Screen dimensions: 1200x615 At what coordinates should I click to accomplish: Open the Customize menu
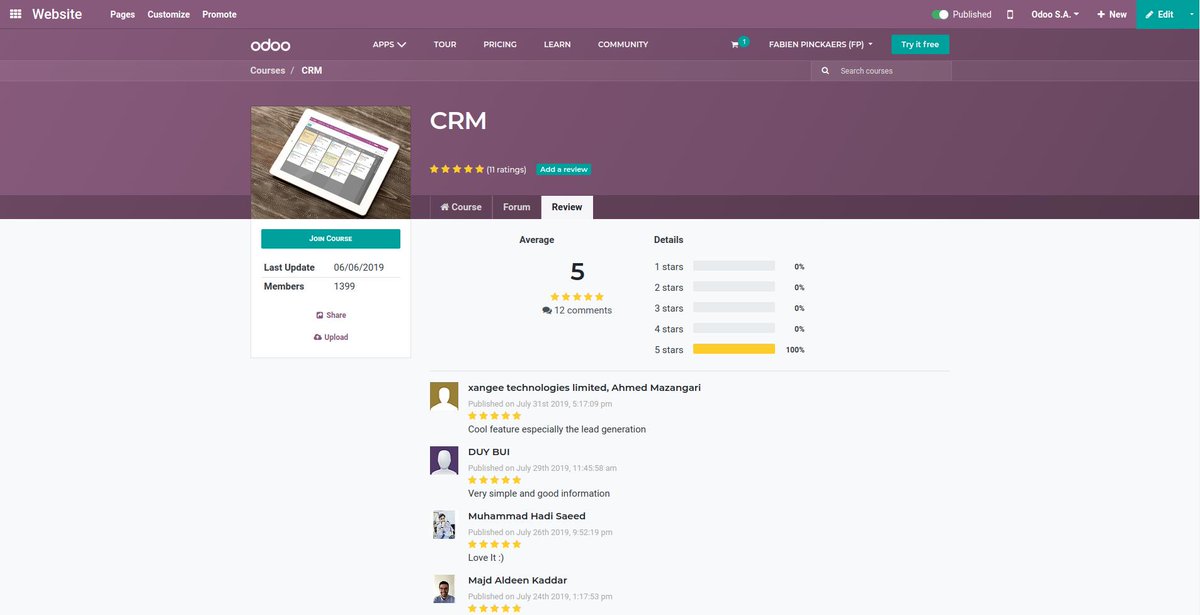tap(168, 14)
